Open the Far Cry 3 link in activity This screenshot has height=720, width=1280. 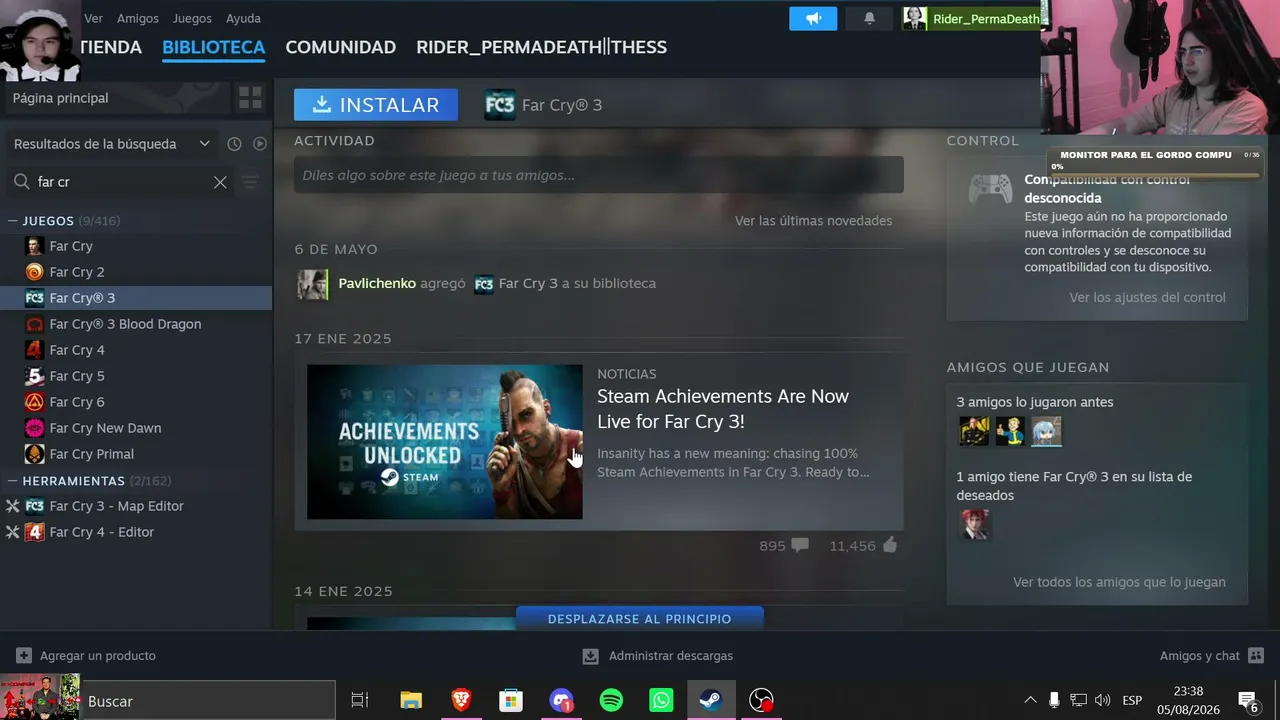coord(528,283)
